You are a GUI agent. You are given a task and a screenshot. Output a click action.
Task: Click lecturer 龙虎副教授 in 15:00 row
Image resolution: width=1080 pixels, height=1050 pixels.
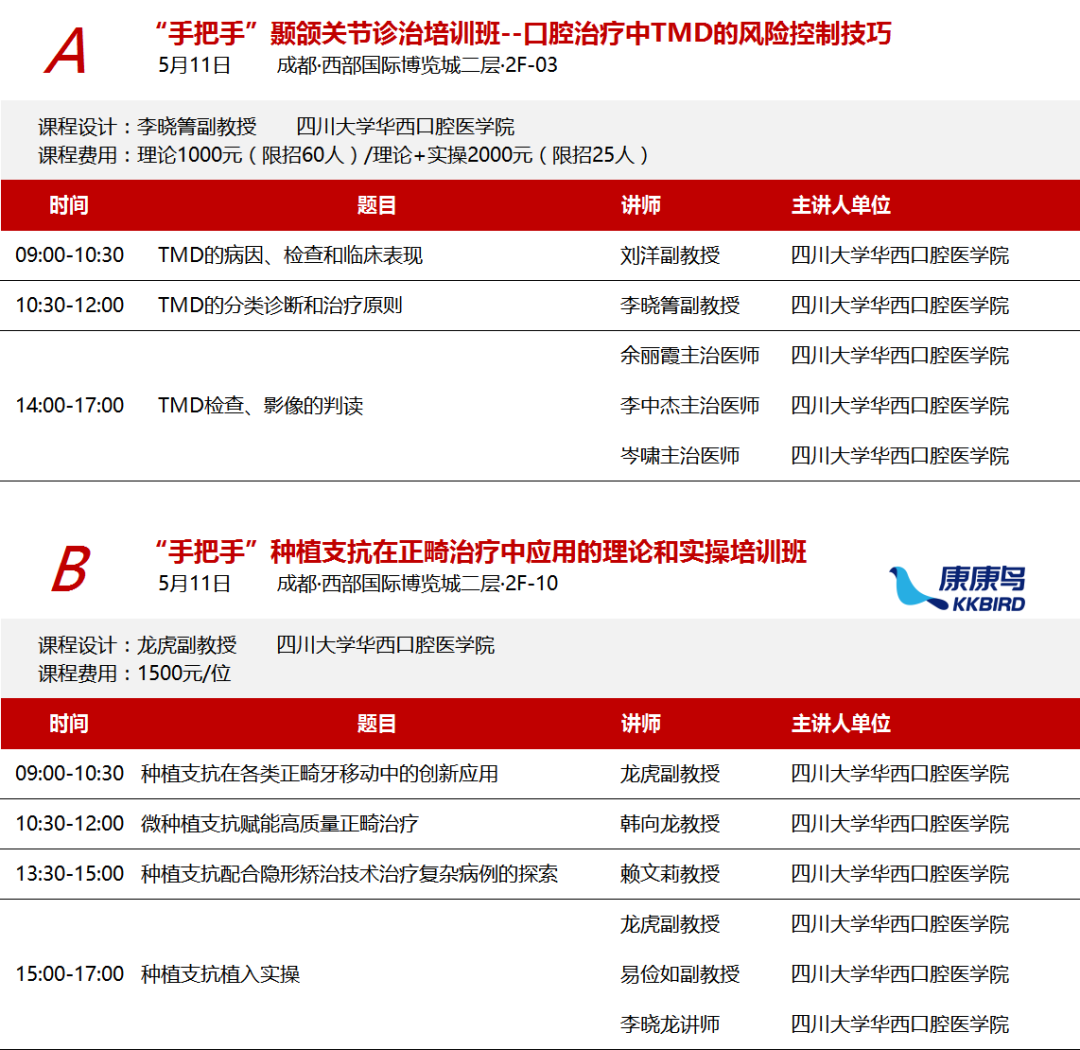pos(669,924)
